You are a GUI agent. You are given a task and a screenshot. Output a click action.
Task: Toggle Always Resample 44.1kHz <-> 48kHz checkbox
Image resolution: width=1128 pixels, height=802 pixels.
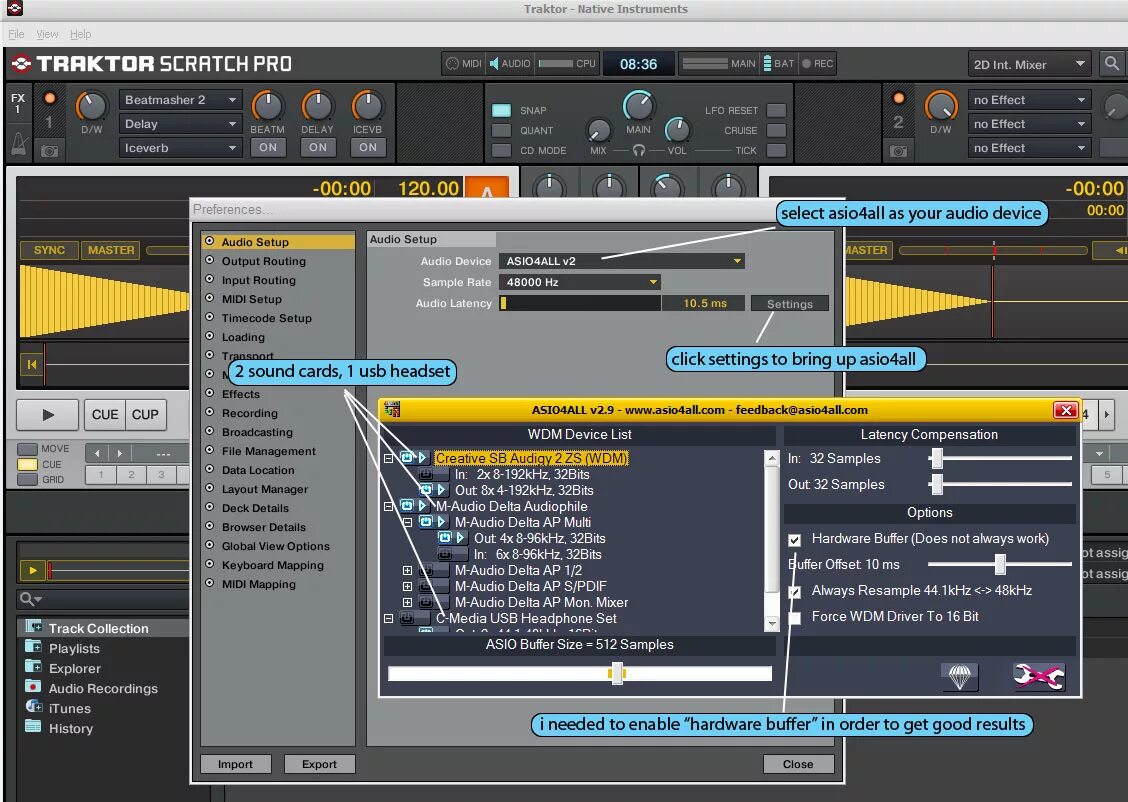[x=794, y=592]
